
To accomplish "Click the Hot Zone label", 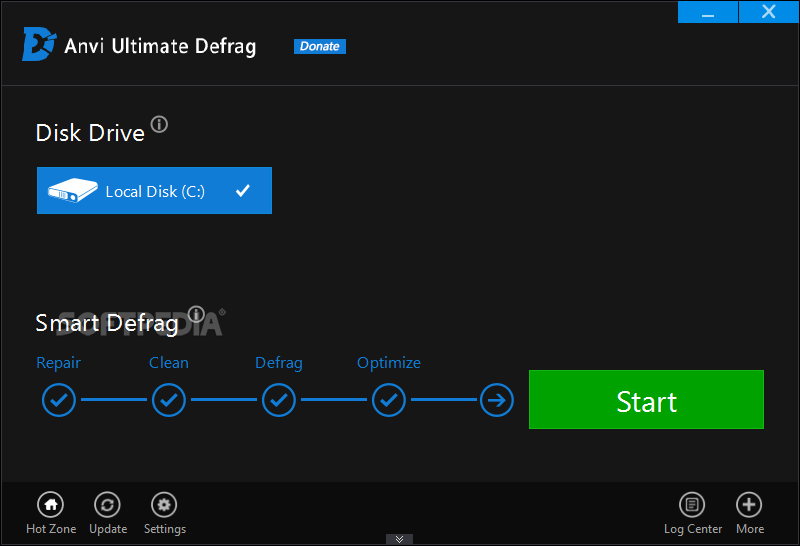I will pos(51,529).
